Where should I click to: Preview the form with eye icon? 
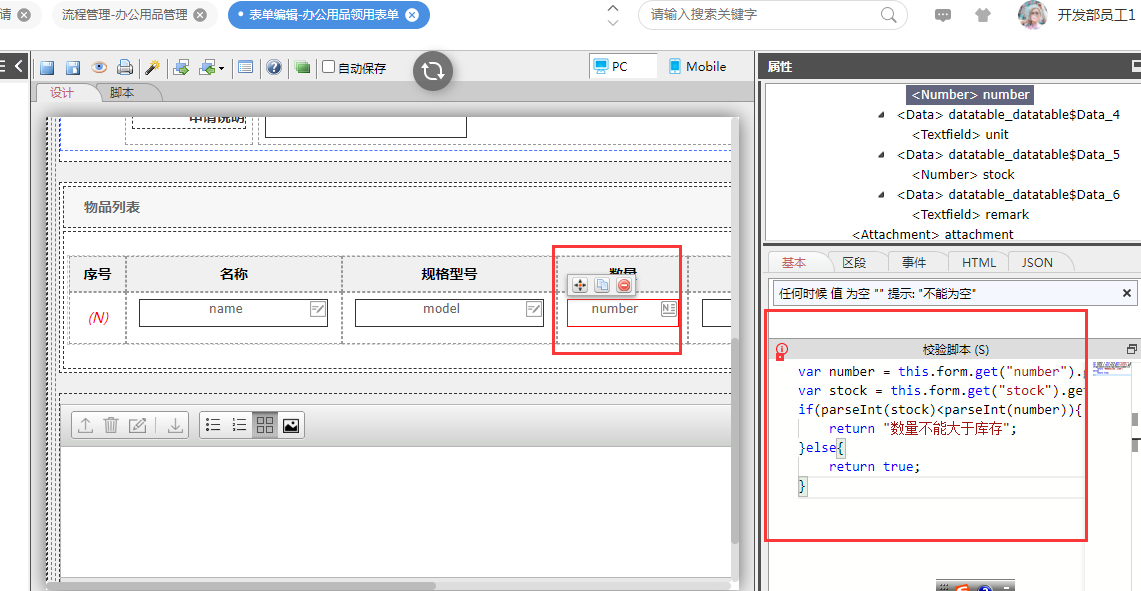pyautogui.click(x=99, y=67)
